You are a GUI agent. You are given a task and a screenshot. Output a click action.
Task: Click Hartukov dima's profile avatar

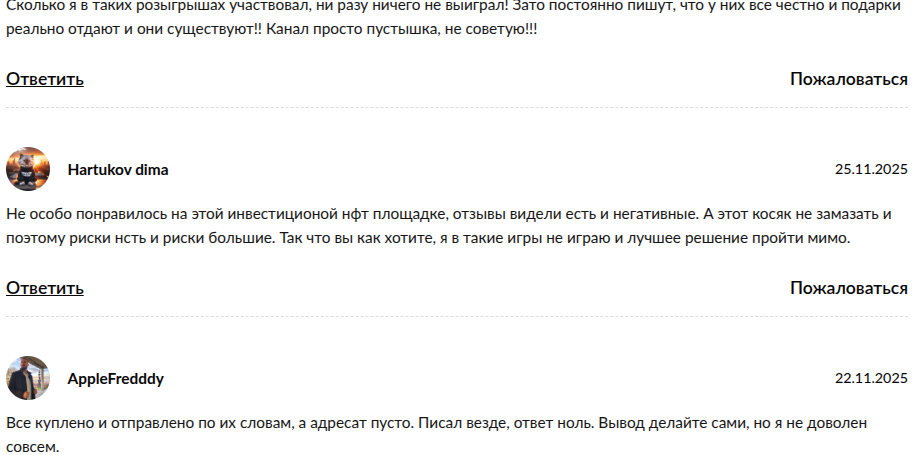coord(28,169)
